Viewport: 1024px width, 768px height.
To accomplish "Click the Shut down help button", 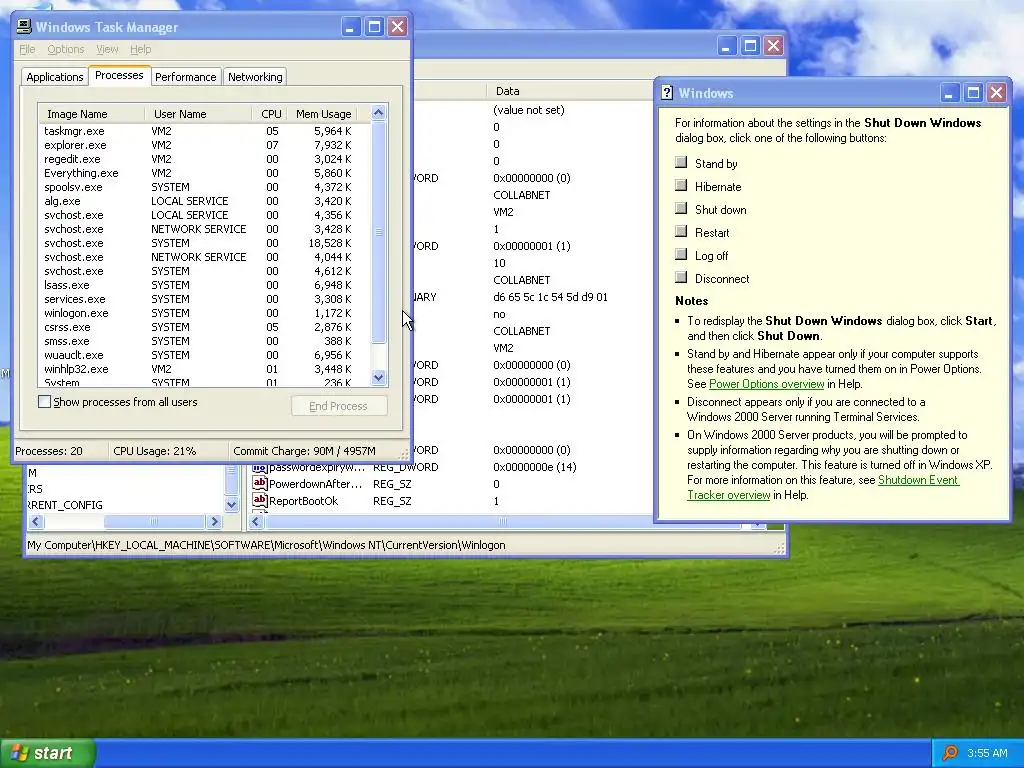I will tap(681, 208).
